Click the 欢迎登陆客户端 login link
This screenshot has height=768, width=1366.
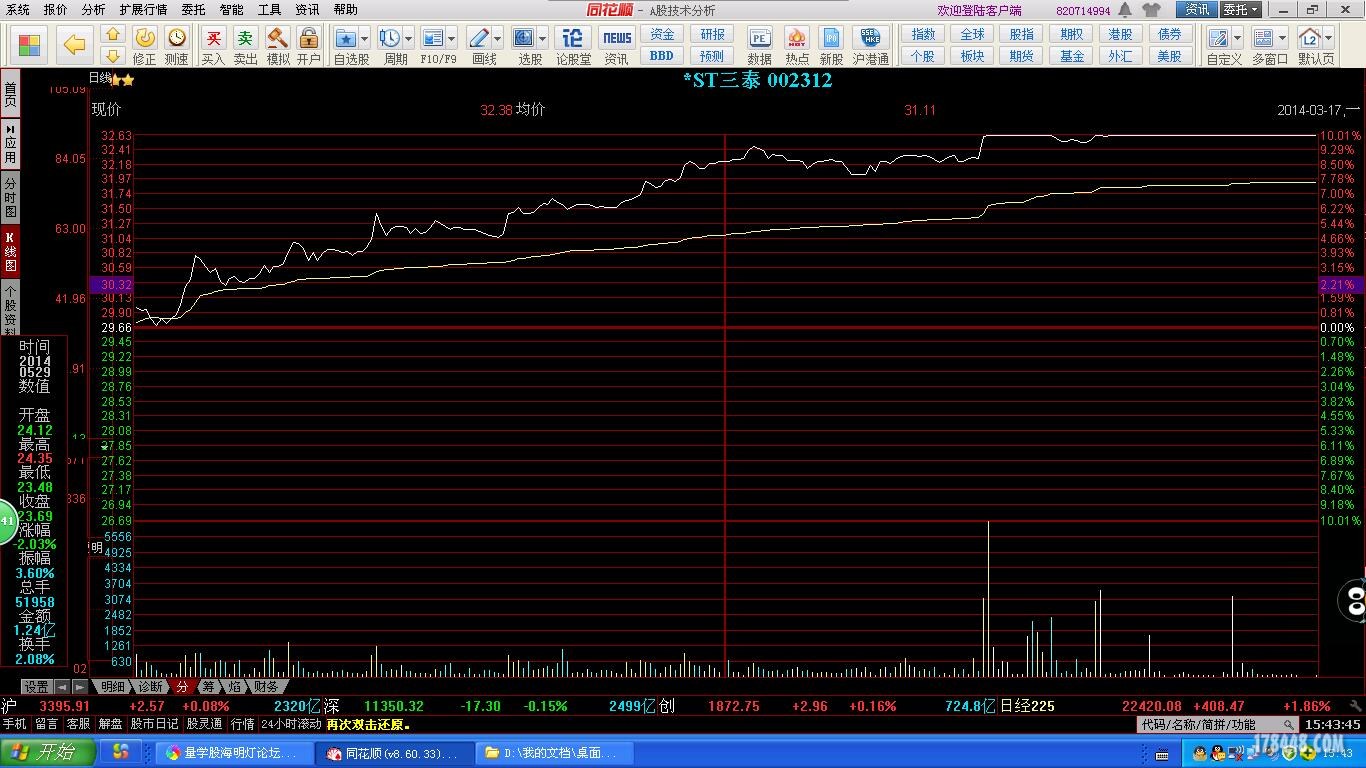(979, 10)
